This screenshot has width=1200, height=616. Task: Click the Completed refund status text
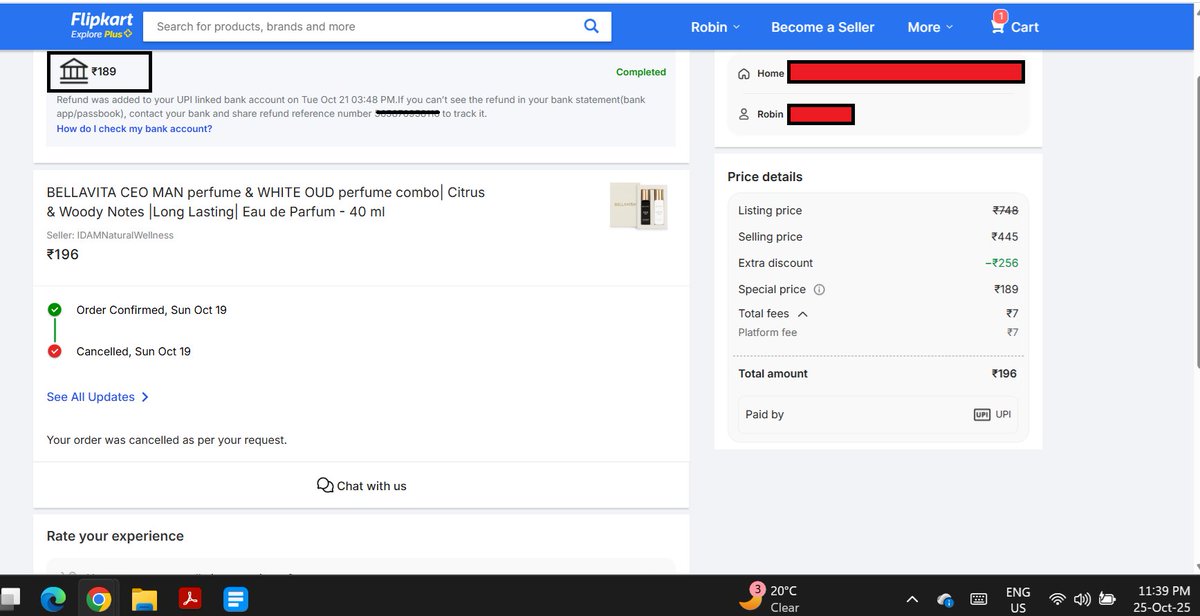641,72
